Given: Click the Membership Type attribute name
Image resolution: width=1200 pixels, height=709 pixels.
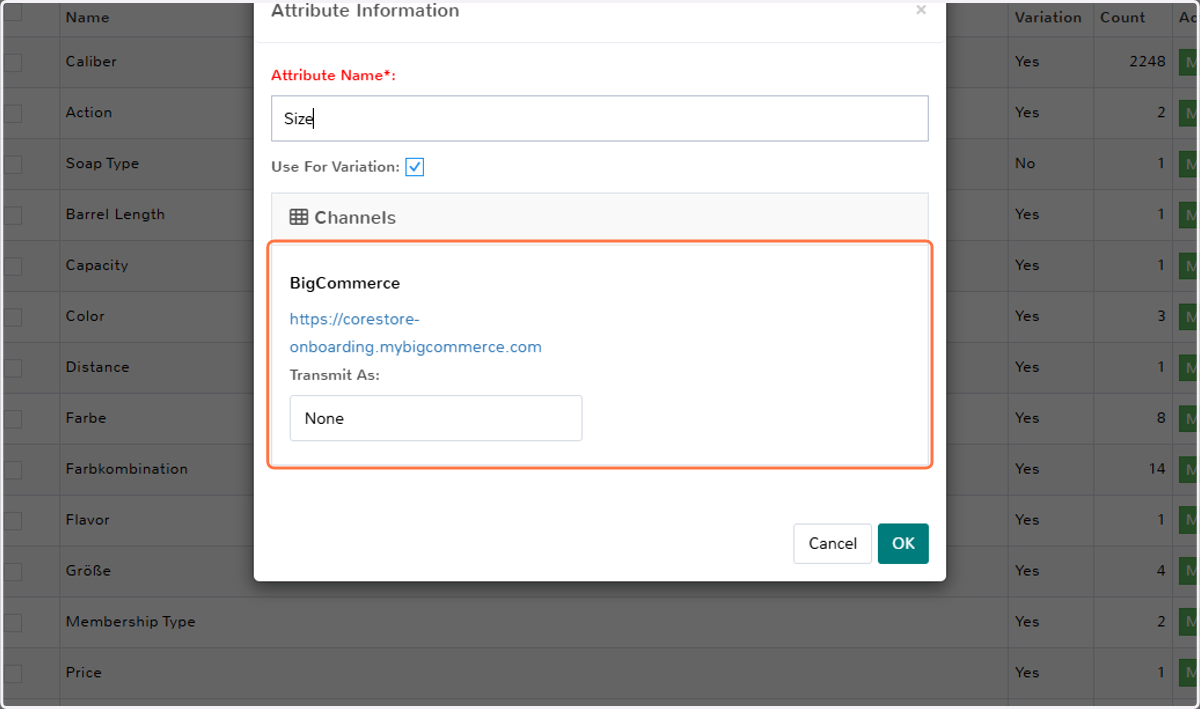Looking at the screenshot, I should point(131,622).
